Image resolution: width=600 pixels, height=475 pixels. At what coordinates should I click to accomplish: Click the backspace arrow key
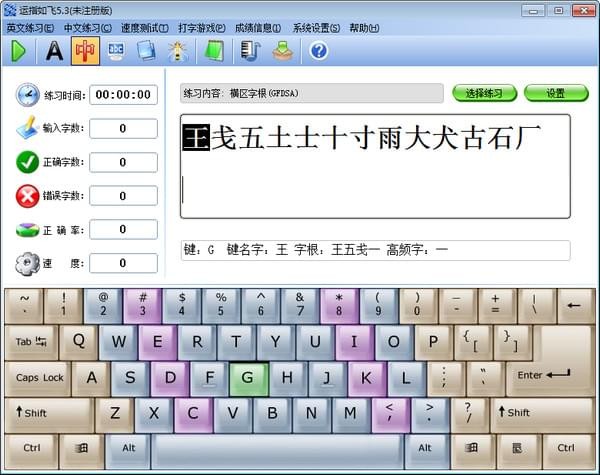(576, 306)
